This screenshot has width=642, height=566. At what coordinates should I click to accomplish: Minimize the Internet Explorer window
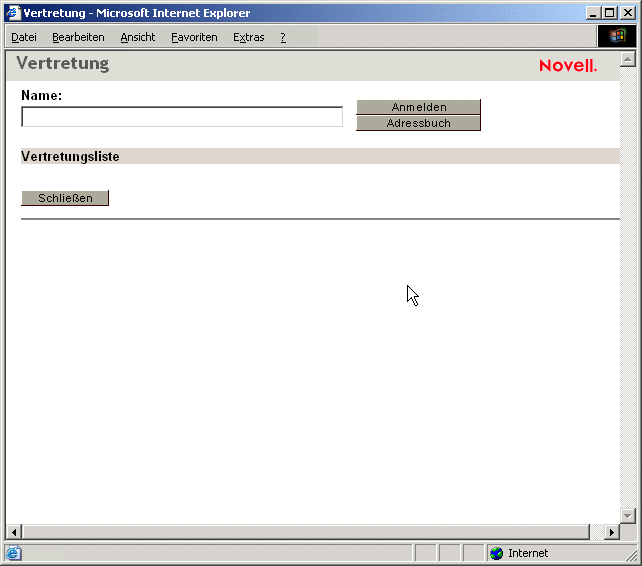tap(592, 13)
